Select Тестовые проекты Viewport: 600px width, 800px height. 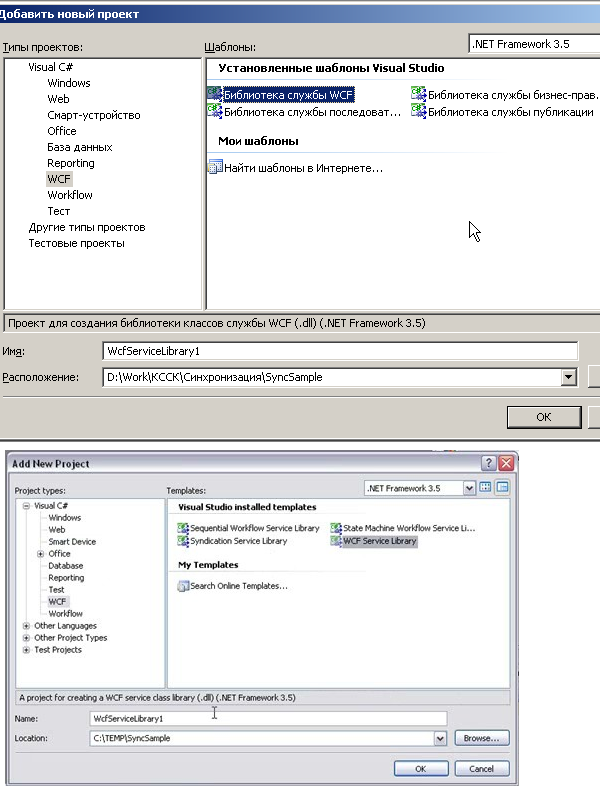coord(77,243)
